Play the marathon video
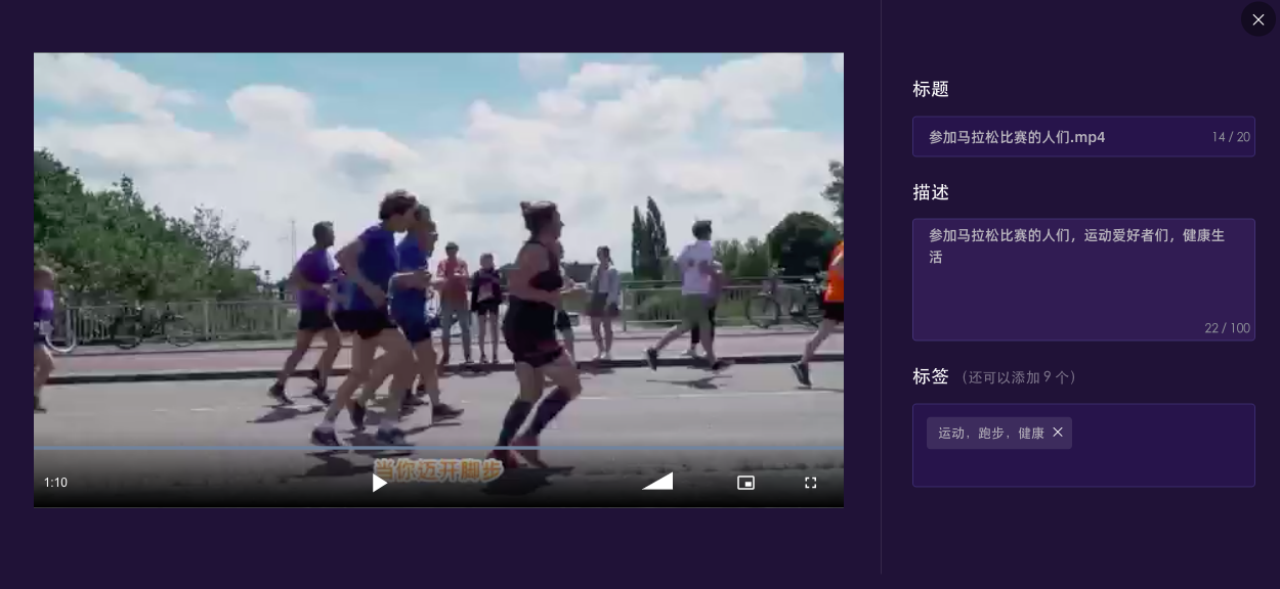This screenshot has width=1280, height=589. pyautogui.click(x=379, y=483)
